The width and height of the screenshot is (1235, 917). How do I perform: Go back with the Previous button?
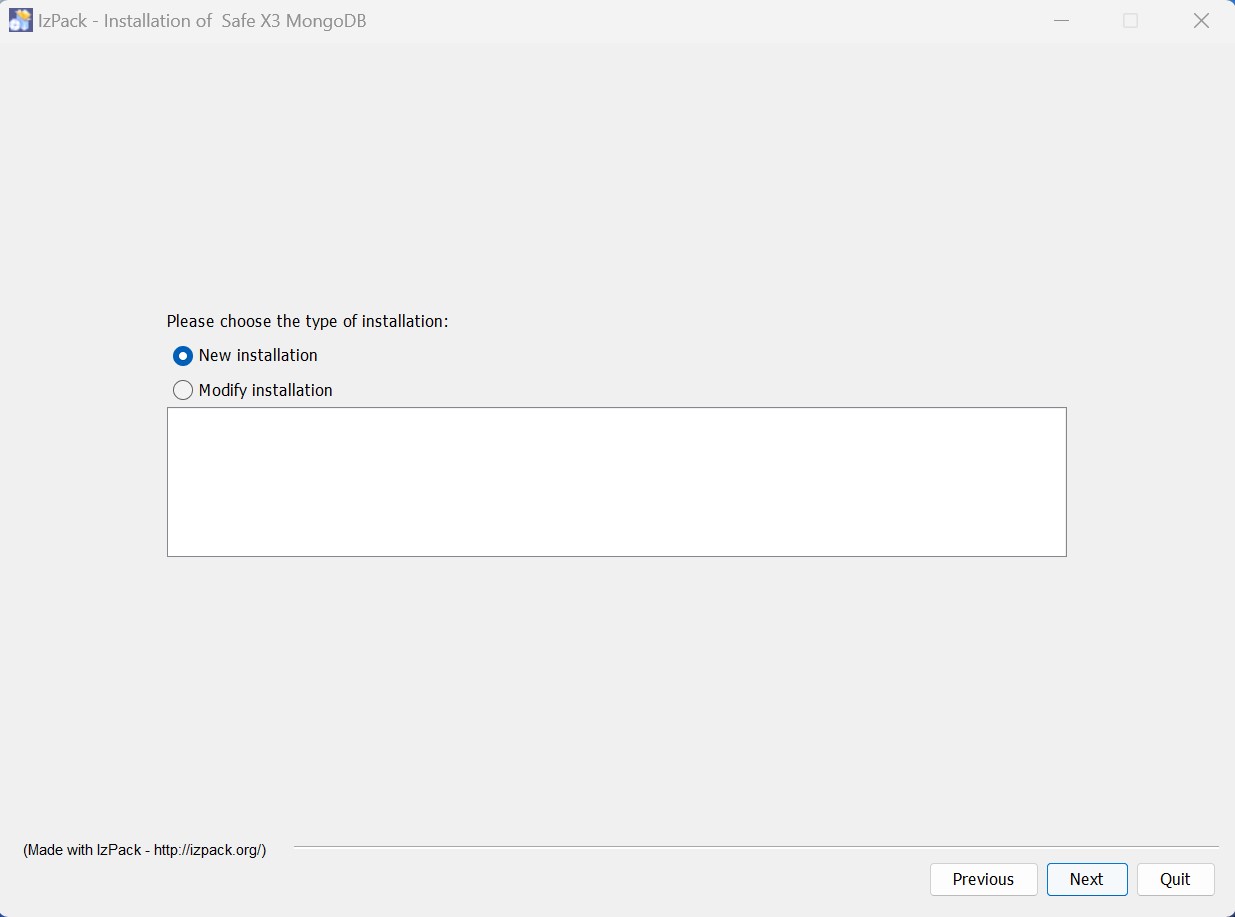coord(983,879)
